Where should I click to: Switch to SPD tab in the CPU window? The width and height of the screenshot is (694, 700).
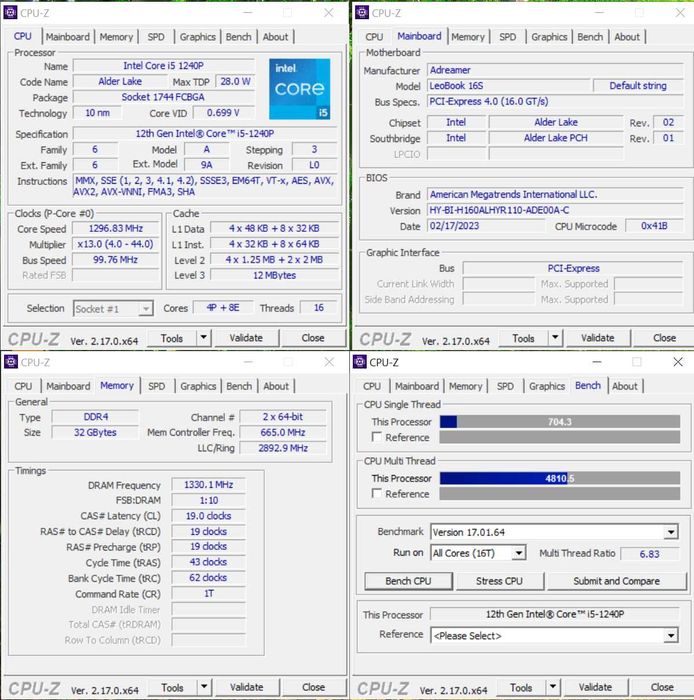pos(156,37)
